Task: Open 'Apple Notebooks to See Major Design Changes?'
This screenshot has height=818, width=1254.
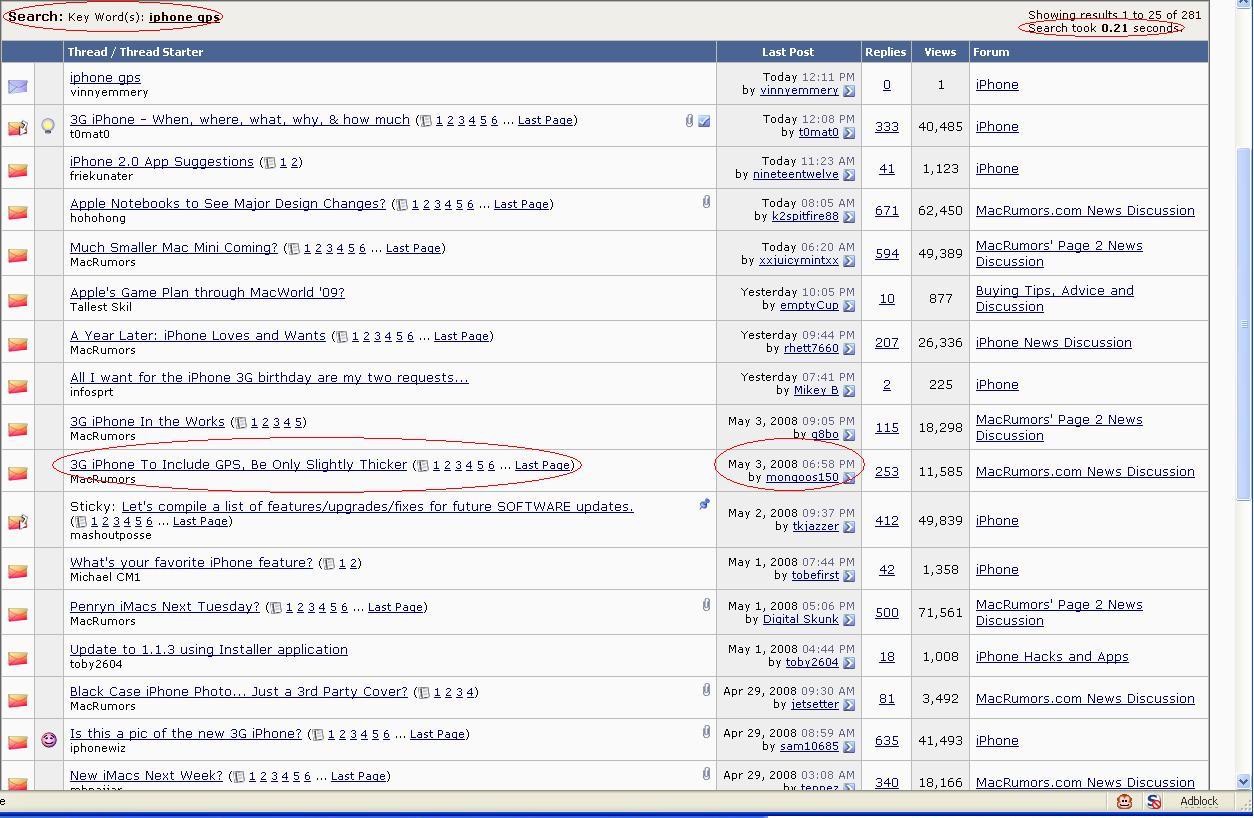Action: tap(228, 204)
